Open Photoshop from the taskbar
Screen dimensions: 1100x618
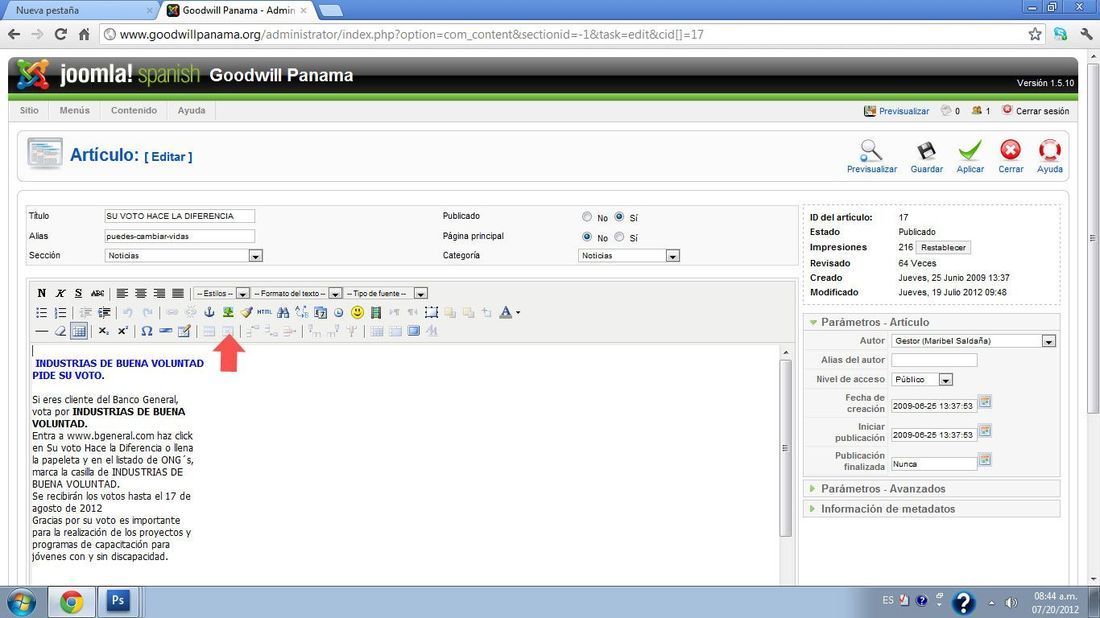point(118,601)
